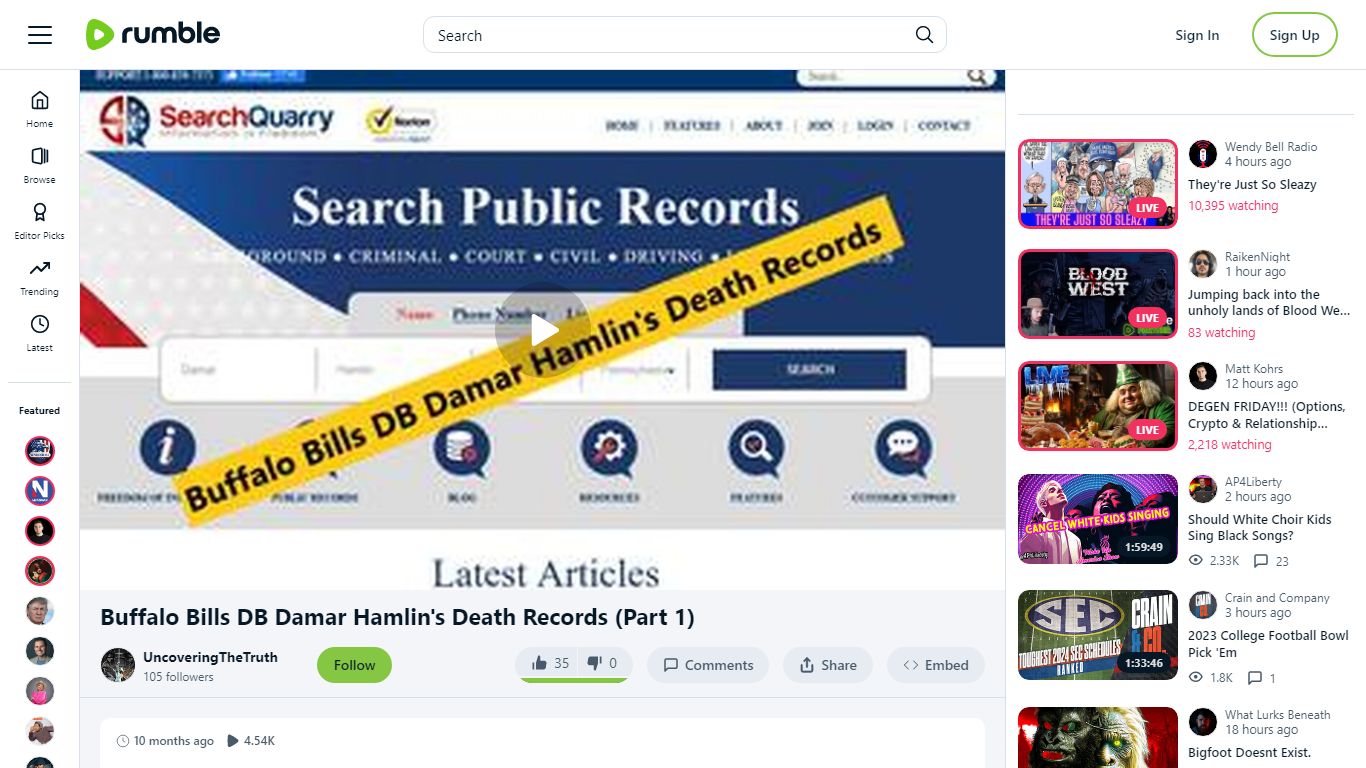Open '2023 College Football Bowl Pick 'Em' title

point(1268,644)
